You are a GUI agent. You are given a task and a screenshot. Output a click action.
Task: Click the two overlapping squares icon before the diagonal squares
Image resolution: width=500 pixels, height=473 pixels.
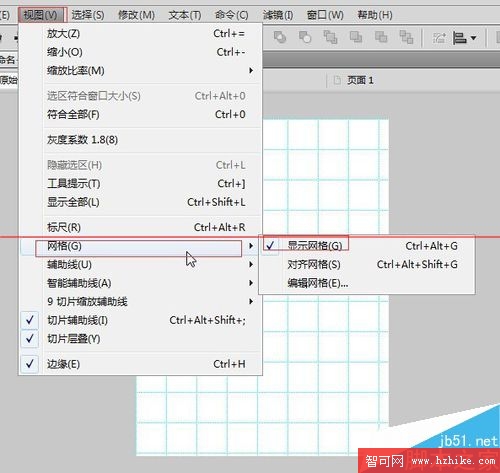click(381, 37)
